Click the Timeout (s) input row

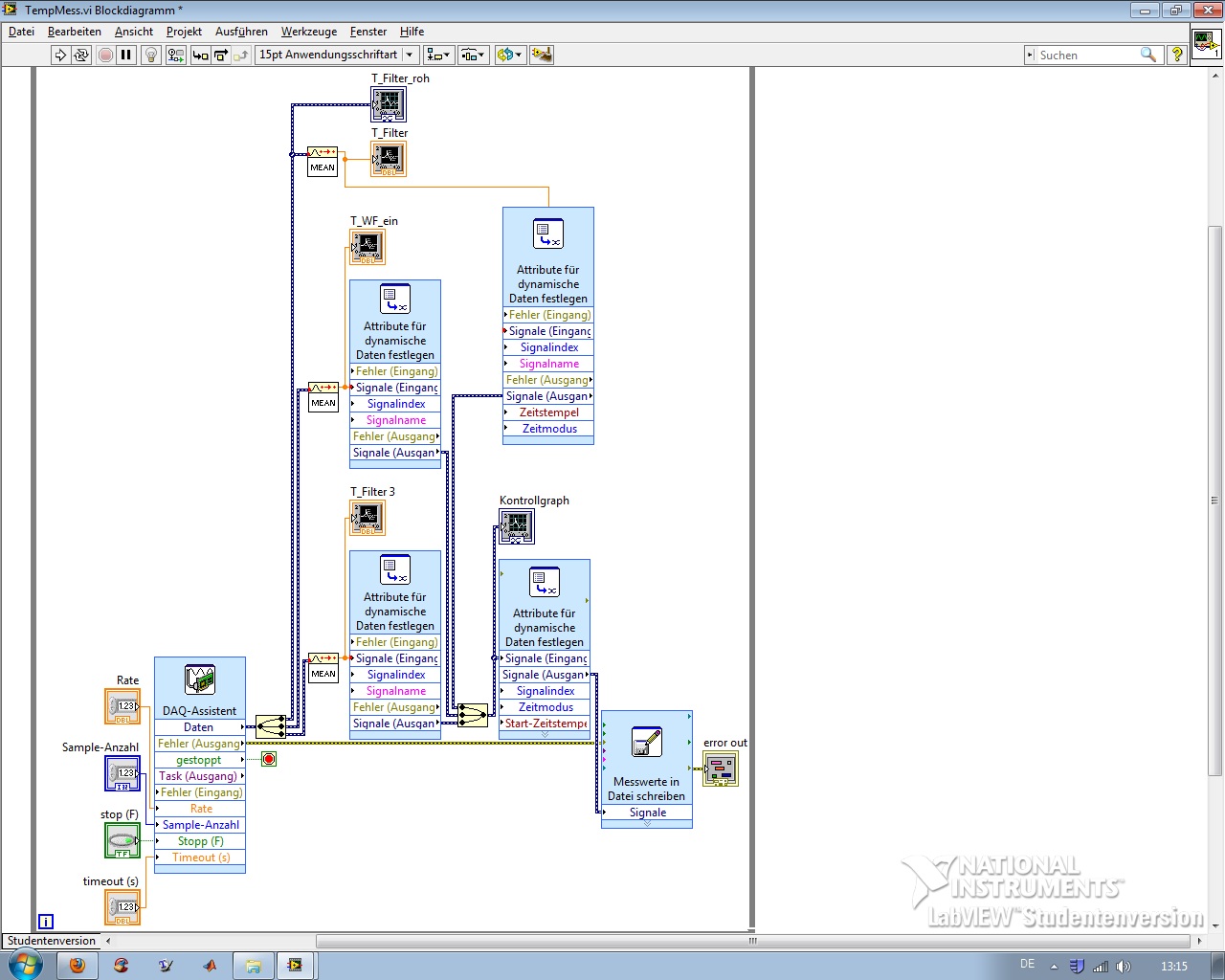[200, 857]
